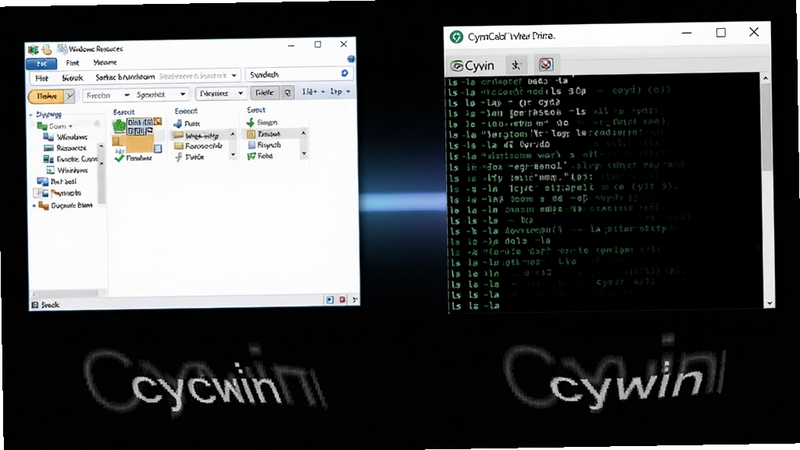
Task: Click the arrow icon beside the orange Home button
Action: [70, 96]
